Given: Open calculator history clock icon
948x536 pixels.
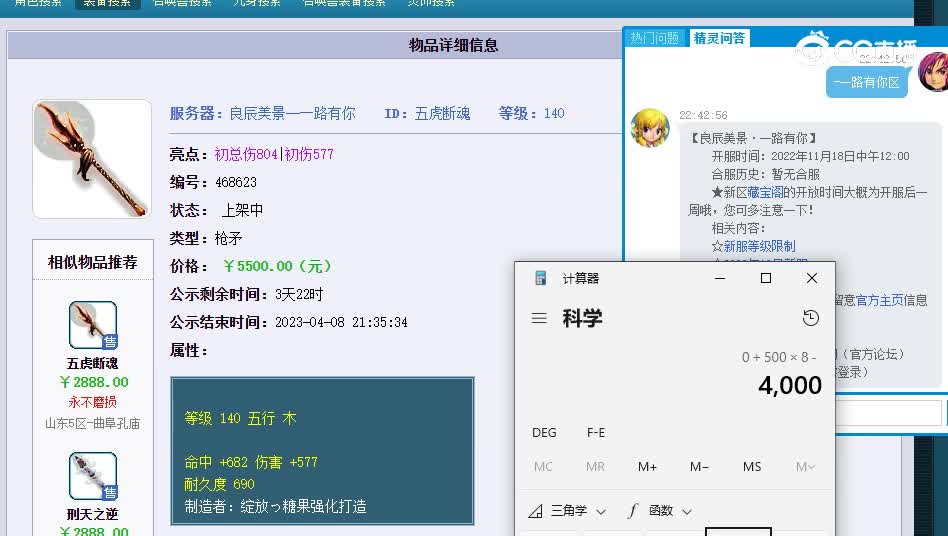Looking at the screenshot, I should [810, 318].
